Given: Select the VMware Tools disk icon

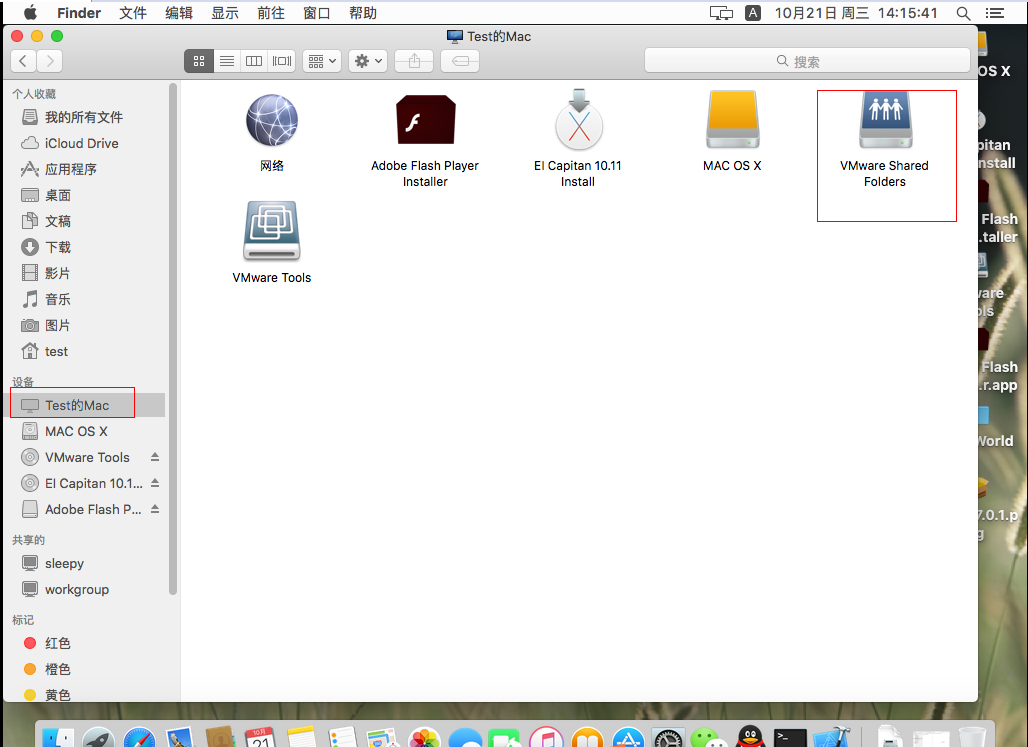Looking at the screenshot, I should pos(271,232).
